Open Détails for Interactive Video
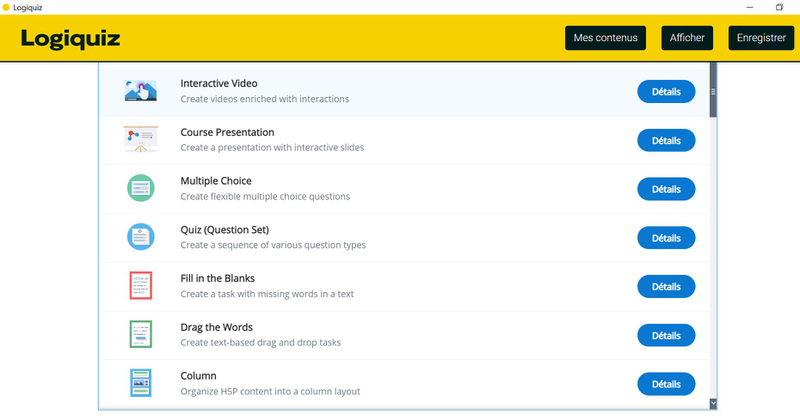800x420 pixels. point(666,92)
